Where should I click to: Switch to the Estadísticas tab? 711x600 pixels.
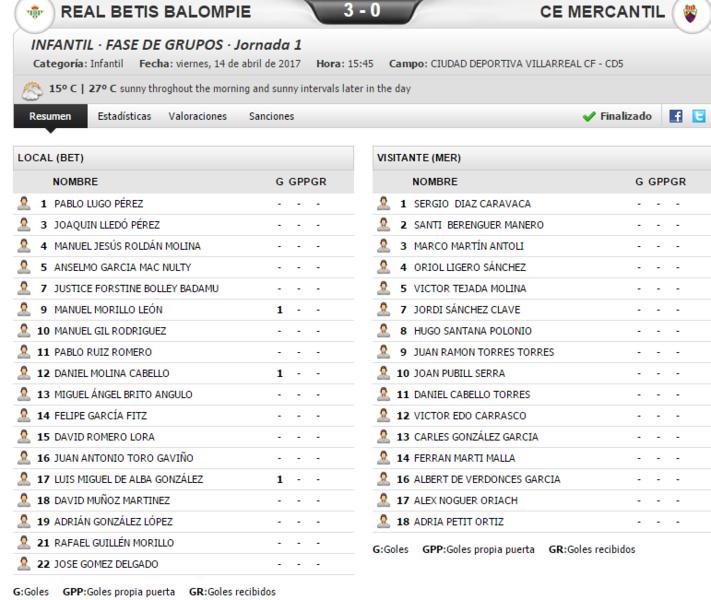pos(124,116)
